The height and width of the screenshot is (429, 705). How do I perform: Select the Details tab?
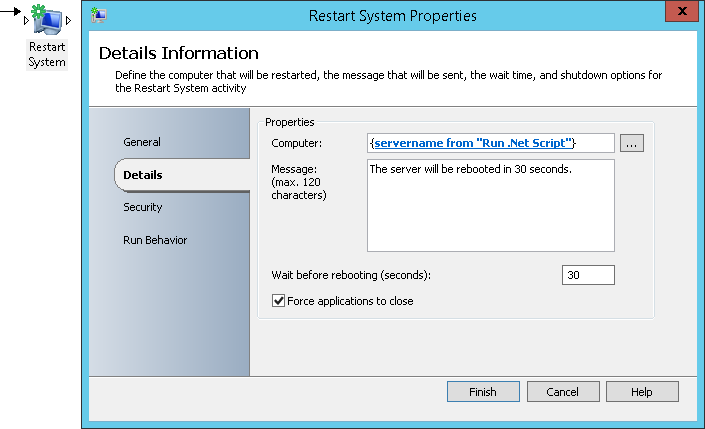coord(183,175)
